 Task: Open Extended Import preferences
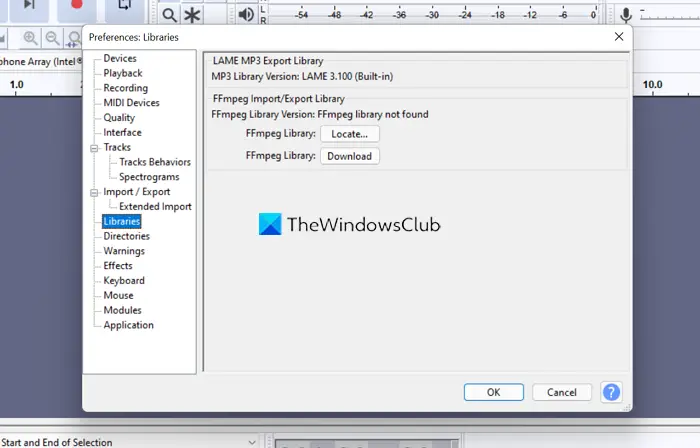(155, 207)
